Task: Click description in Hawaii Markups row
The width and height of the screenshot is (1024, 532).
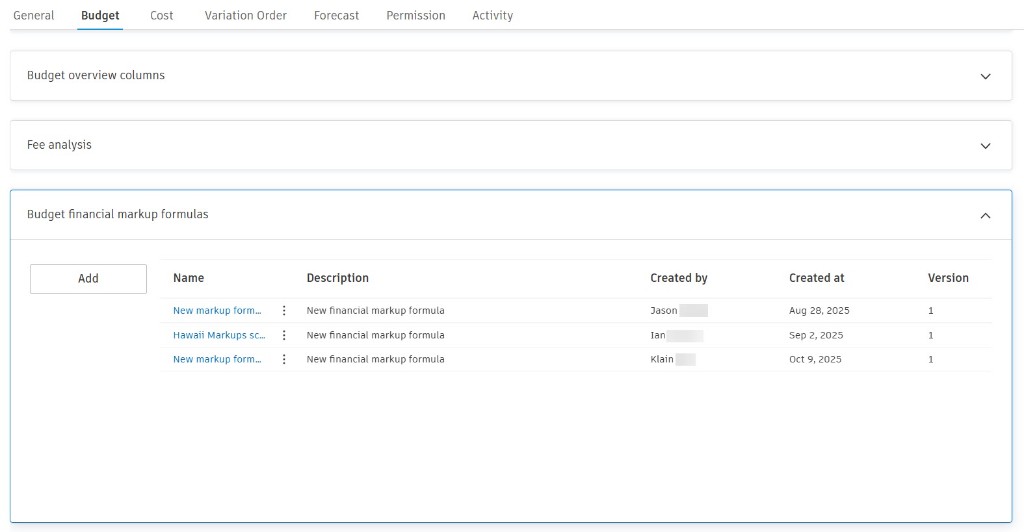Action: click(x=376, y=335)
